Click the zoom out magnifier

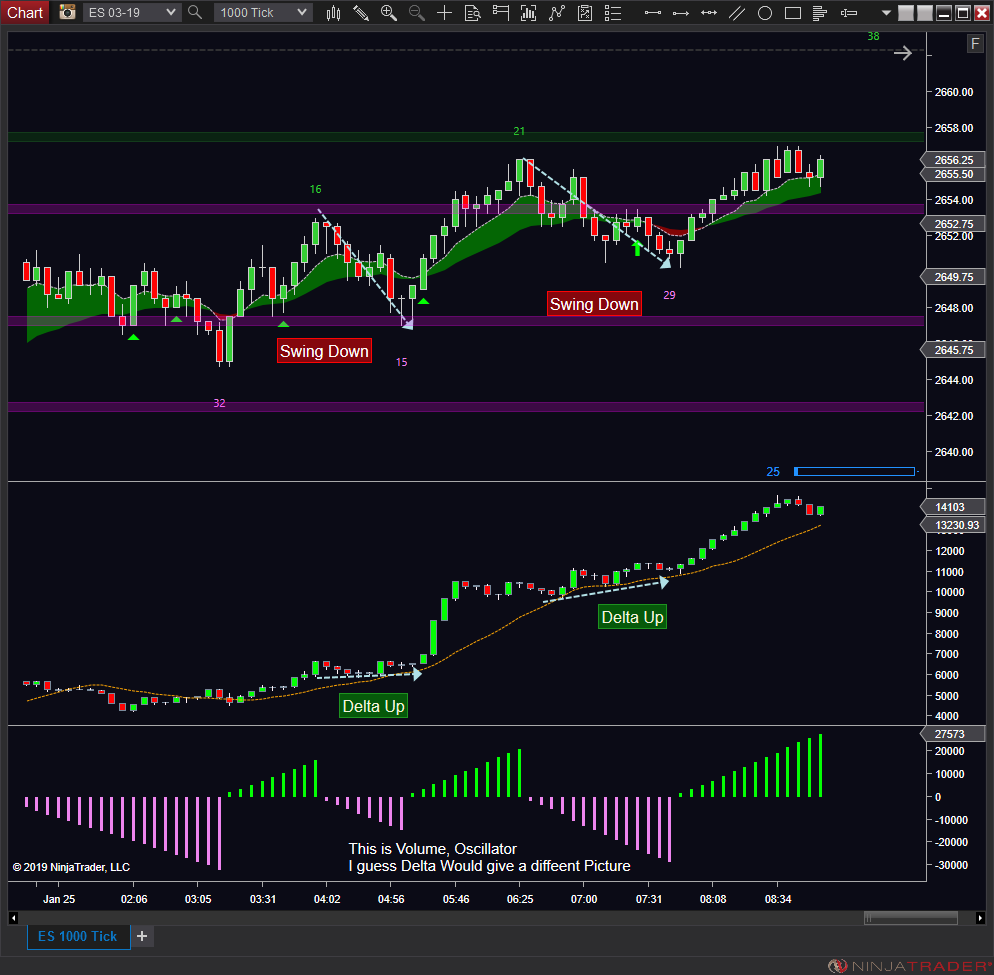[416, 13]
